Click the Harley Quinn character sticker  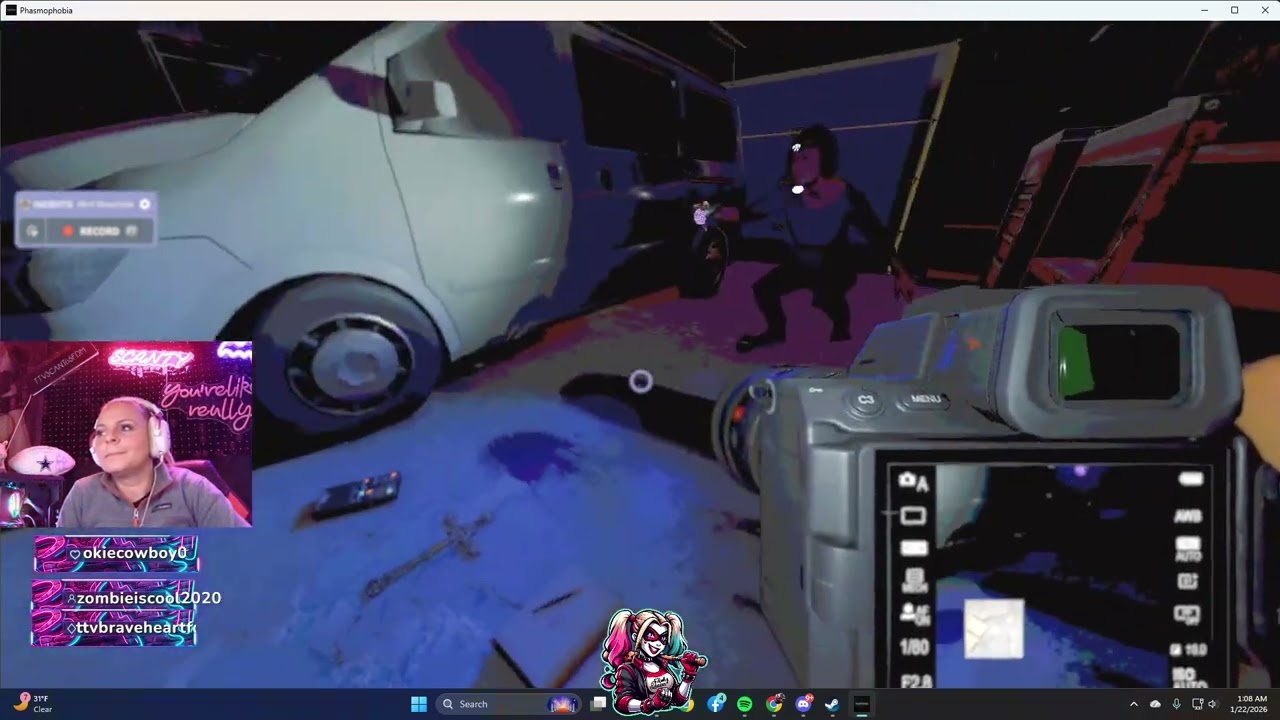651,661
